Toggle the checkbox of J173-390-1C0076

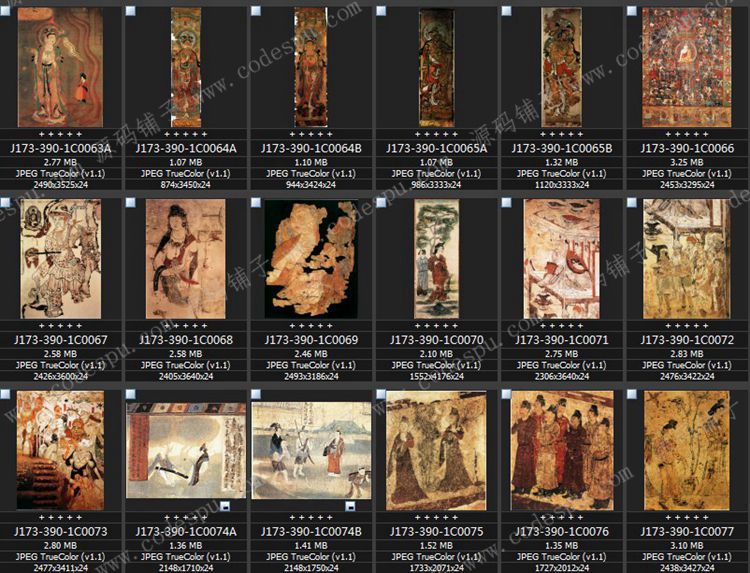point(506,394)
